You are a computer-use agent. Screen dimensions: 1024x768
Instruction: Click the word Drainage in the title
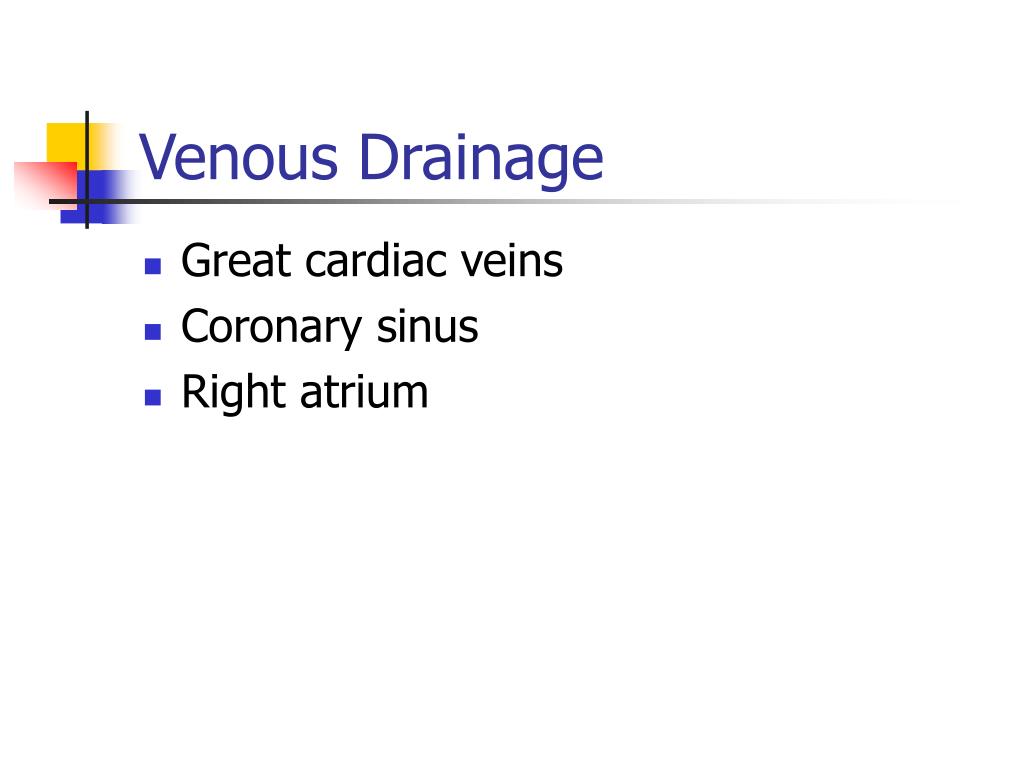tap(481, 160)
